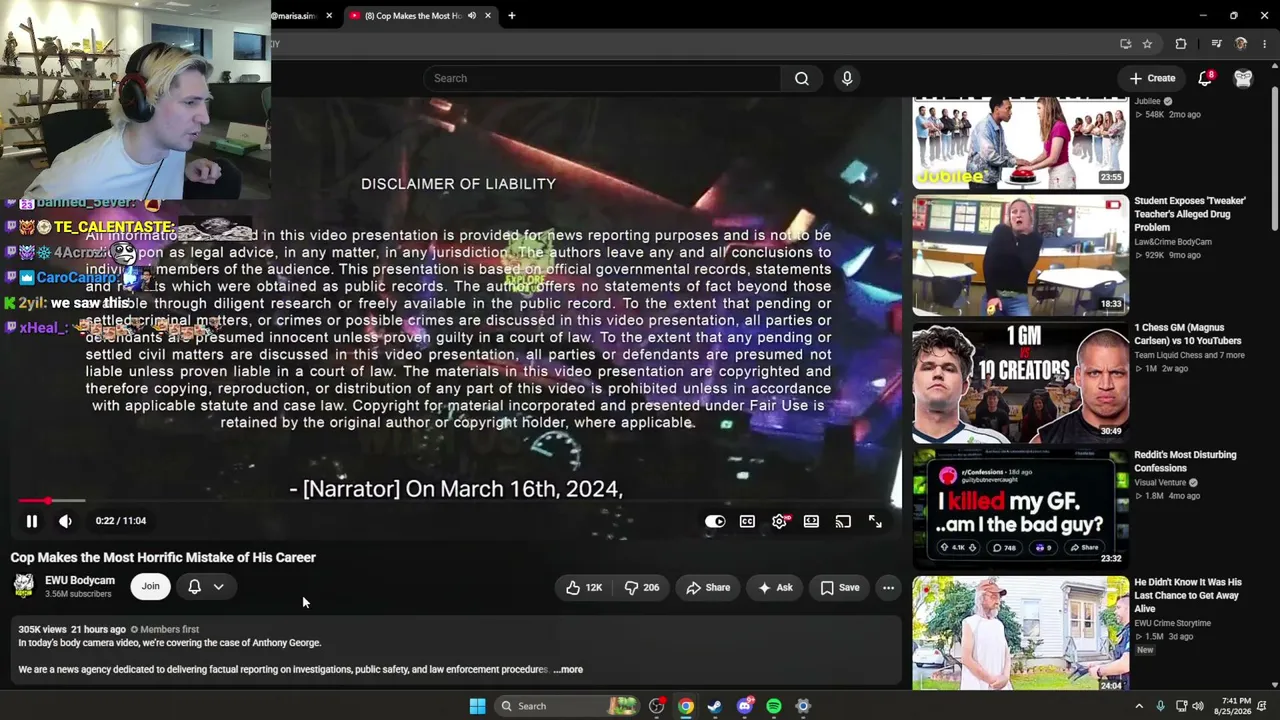Open a new browser tab
The width and height of the screenshot is (1280, 720).
pos(512,16)
